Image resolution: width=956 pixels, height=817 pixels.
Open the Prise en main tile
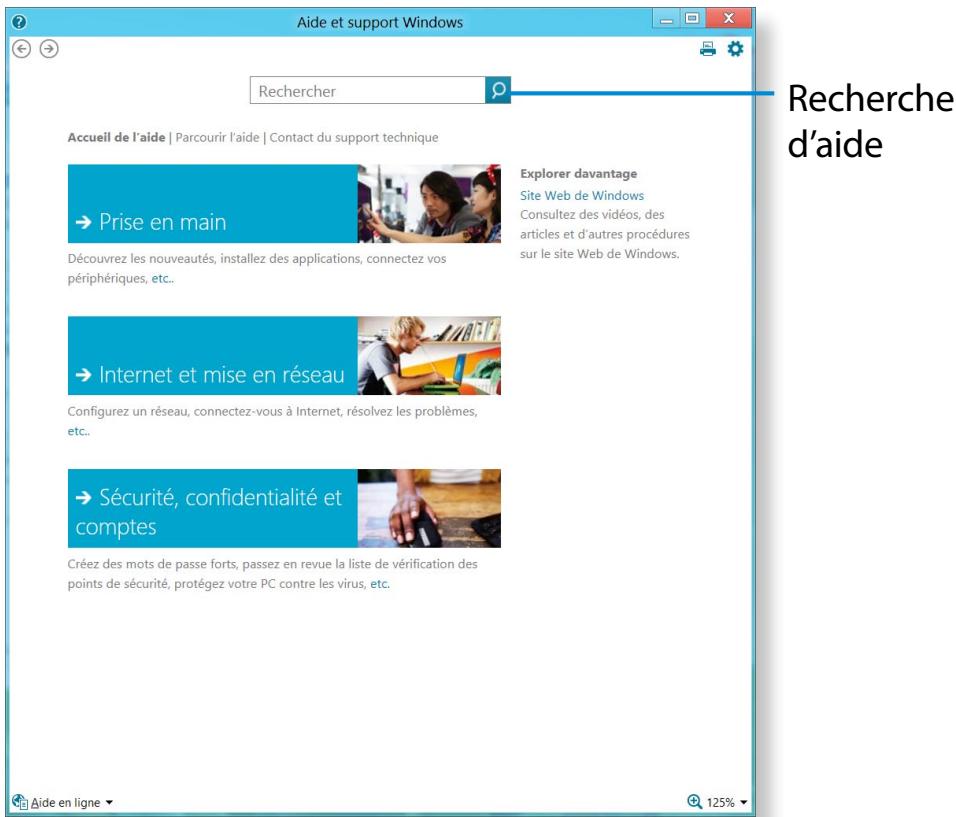(x=212, y=204)
